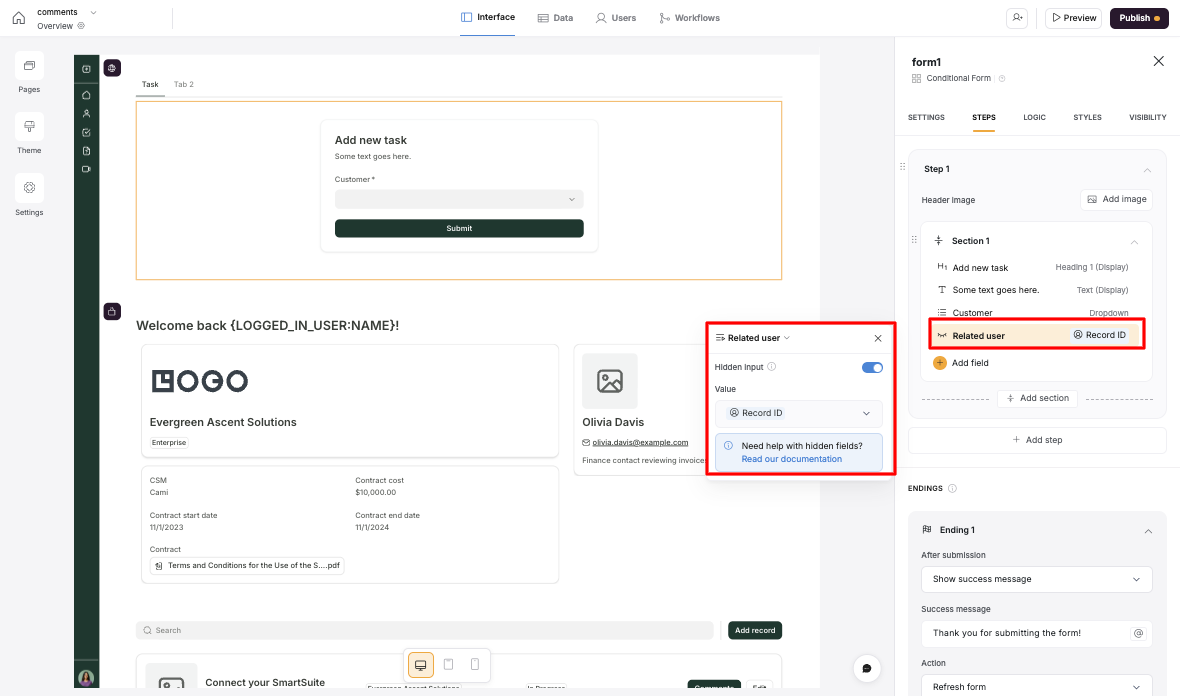The width and height of the screenshot is (1180, 696).
Task: Select the desktop preview device icon
Action: [x=420, y=665]
